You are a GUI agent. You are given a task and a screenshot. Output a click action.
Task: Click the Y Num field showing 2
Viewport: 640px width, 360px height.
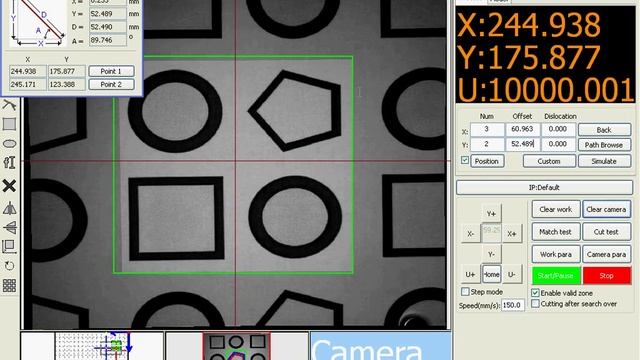[x=487, y=144]
